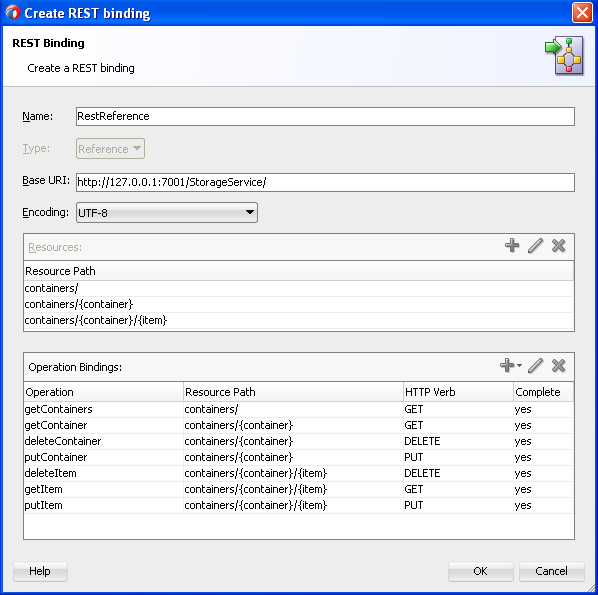
Task: Select the putContainer operation row
Action: point(299,457)
